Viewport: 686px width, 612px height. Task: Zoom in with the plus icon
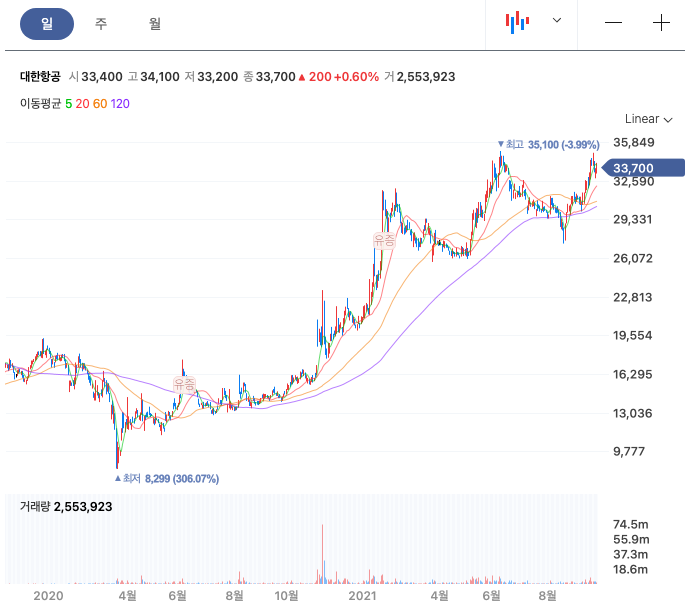click(x=661, y=23)
